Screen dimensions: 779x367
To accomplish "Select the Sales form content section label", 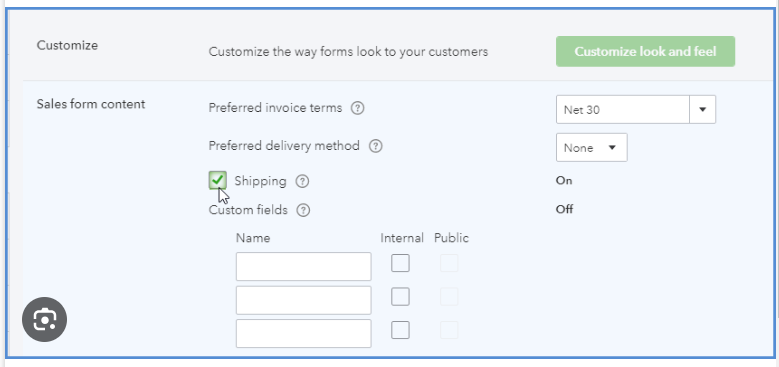I will click(91, 104).
